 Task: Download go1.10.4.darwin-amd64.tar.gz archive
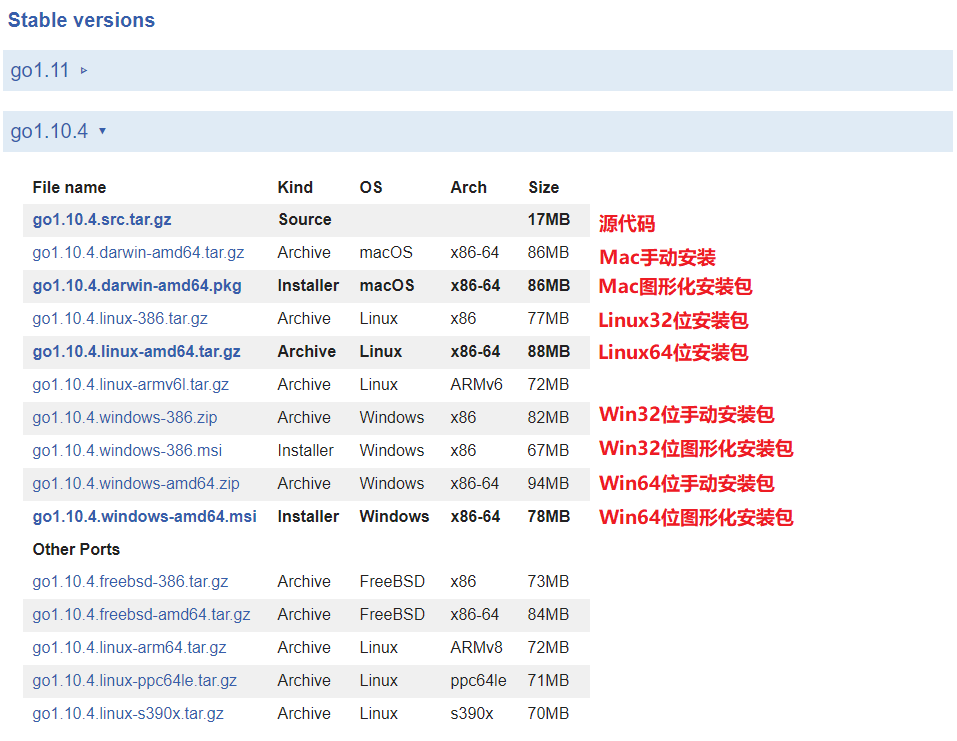139,253
